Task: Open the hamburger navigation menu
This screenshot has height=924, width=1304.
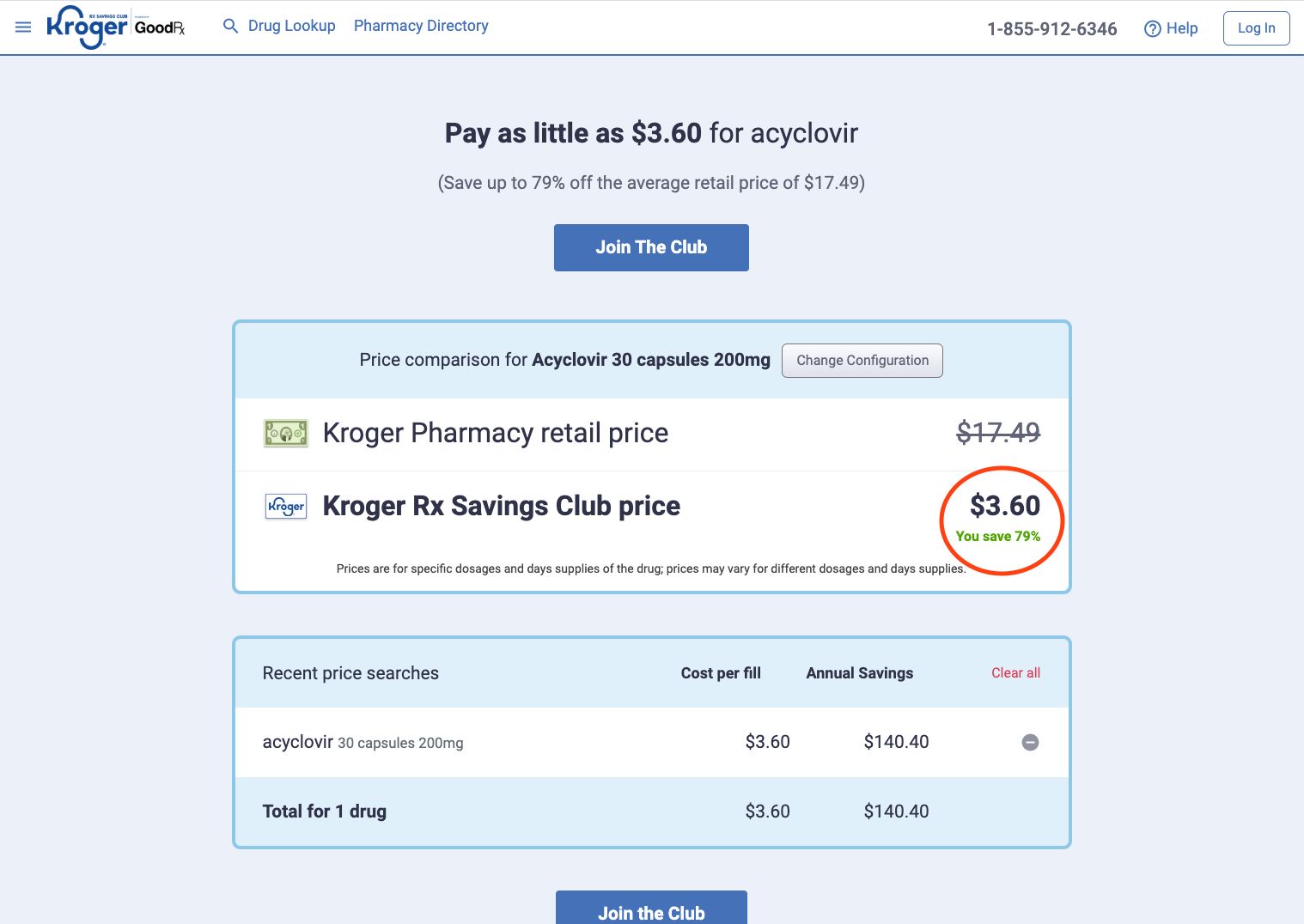Action: point(23,27)
